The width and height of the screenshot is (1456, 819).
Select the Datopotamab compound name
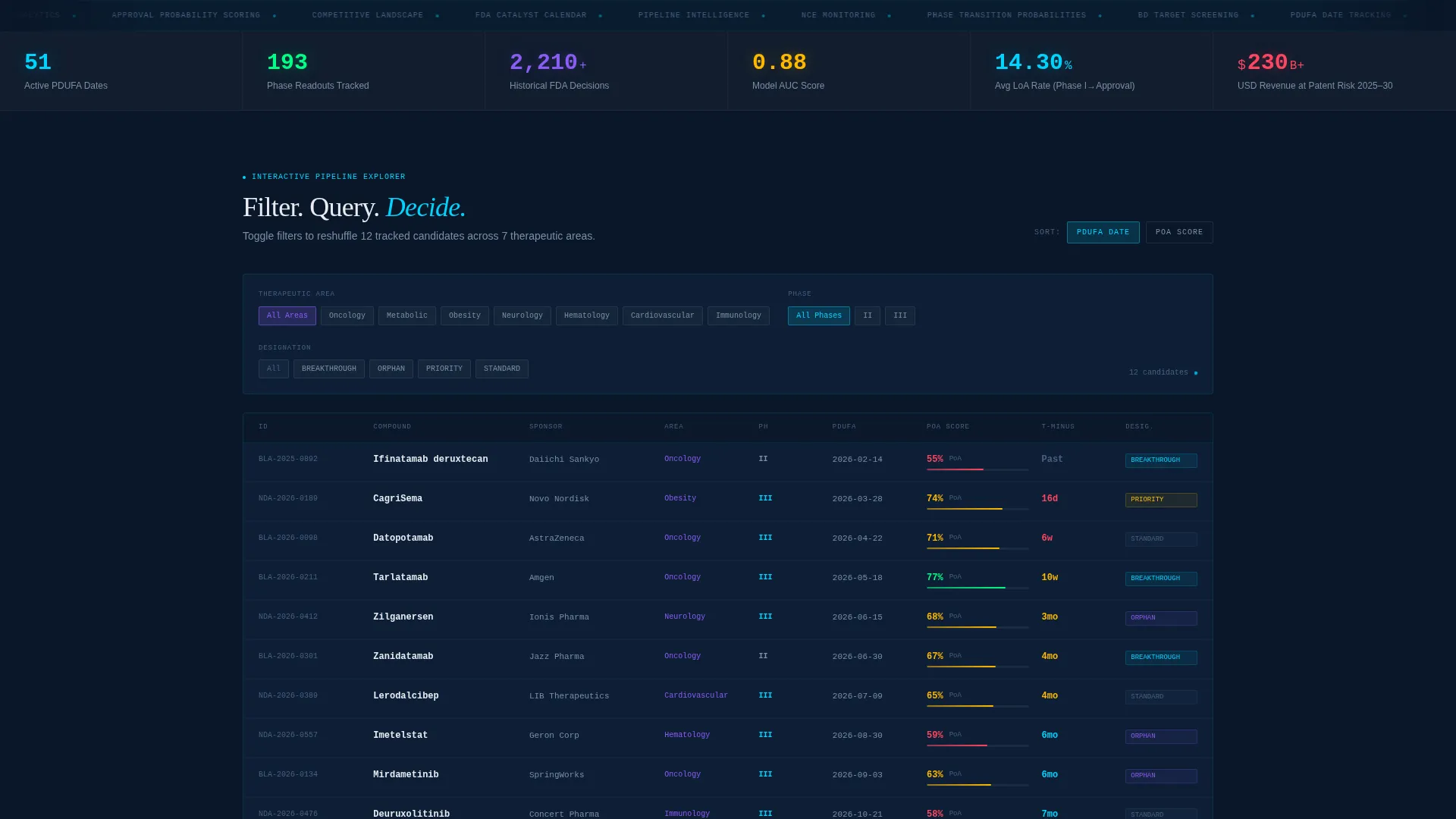403,538
